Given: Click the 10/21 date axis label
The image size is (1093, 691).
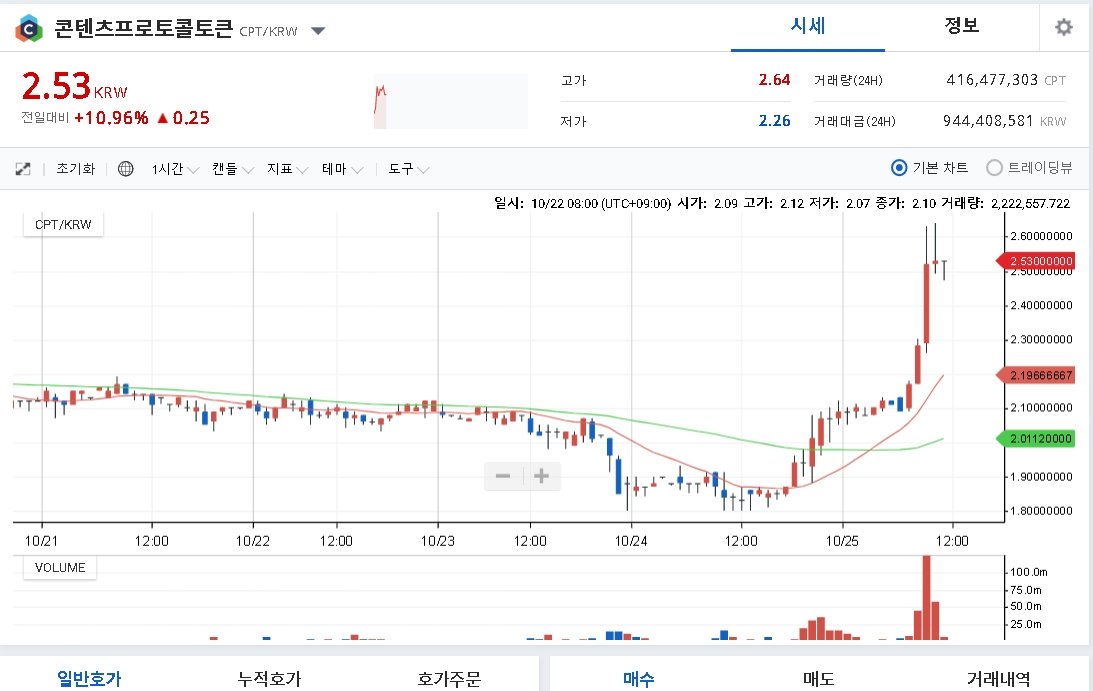Looking at the screenshot, I should pos(42,541).
